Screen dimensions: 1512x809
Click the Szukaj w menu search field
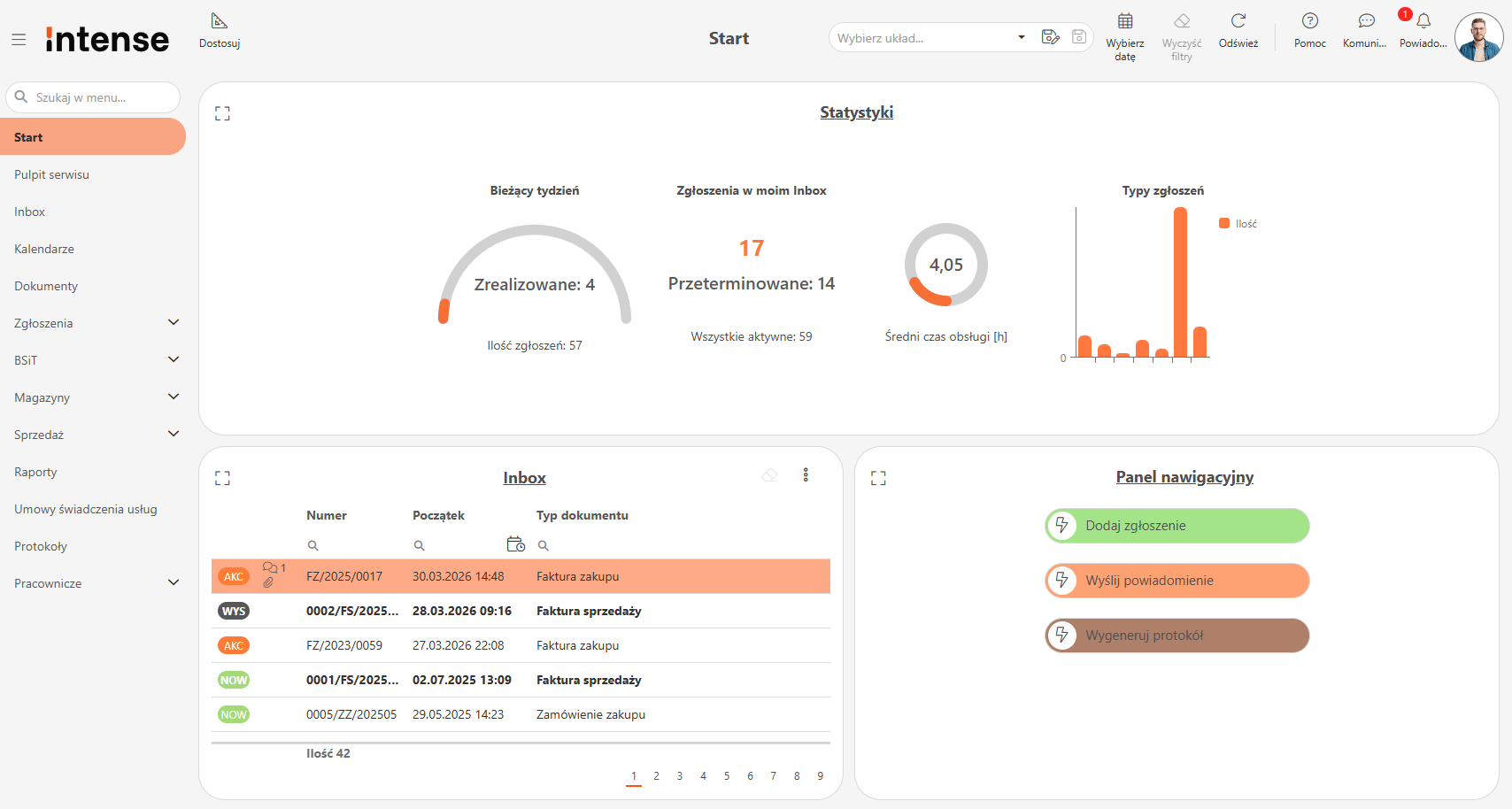102,97
